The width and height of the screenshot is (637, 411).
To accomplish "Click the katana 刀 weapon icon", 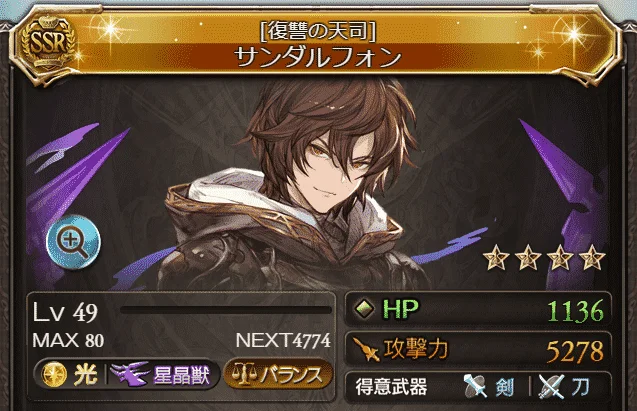I will [551, 386].
